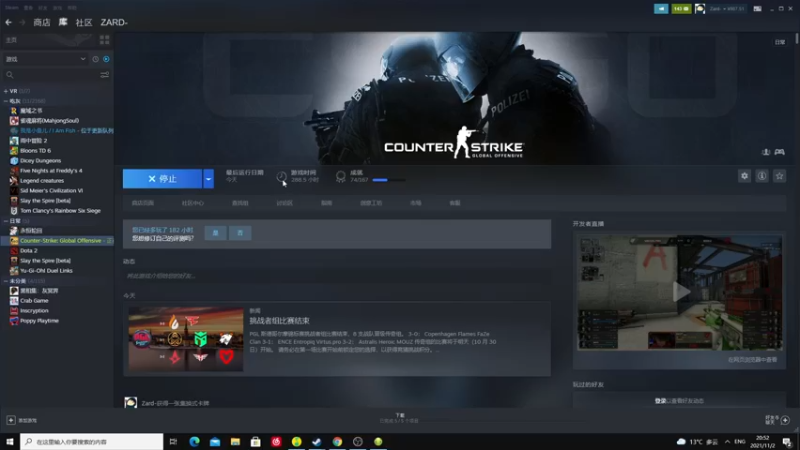Collapse category containing Crab Game
Image resolution: width=800 pixels, height=450 pixels.
6,281
